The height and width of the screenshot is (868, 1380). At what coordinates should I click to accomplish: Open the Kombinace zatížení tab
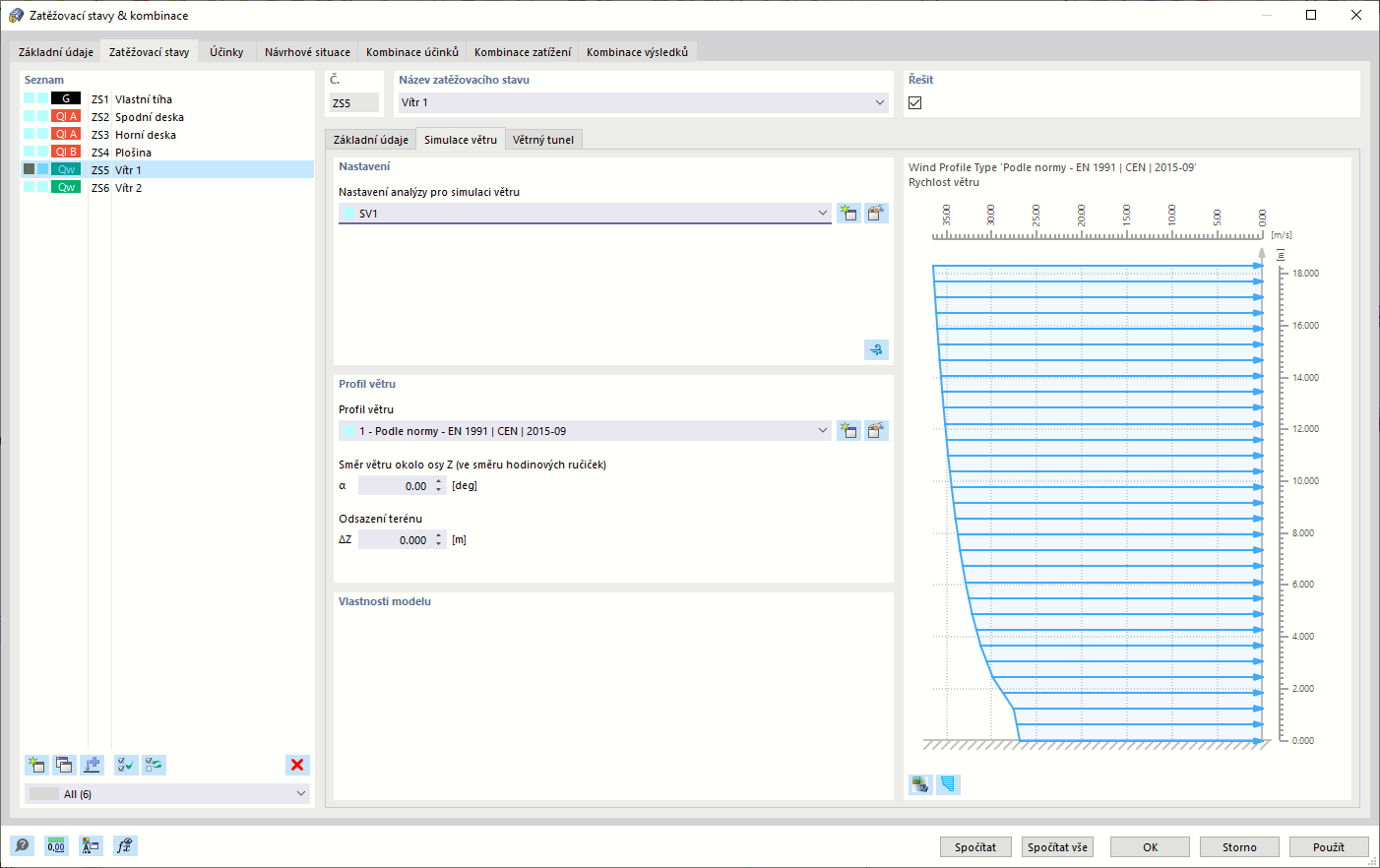523,52
